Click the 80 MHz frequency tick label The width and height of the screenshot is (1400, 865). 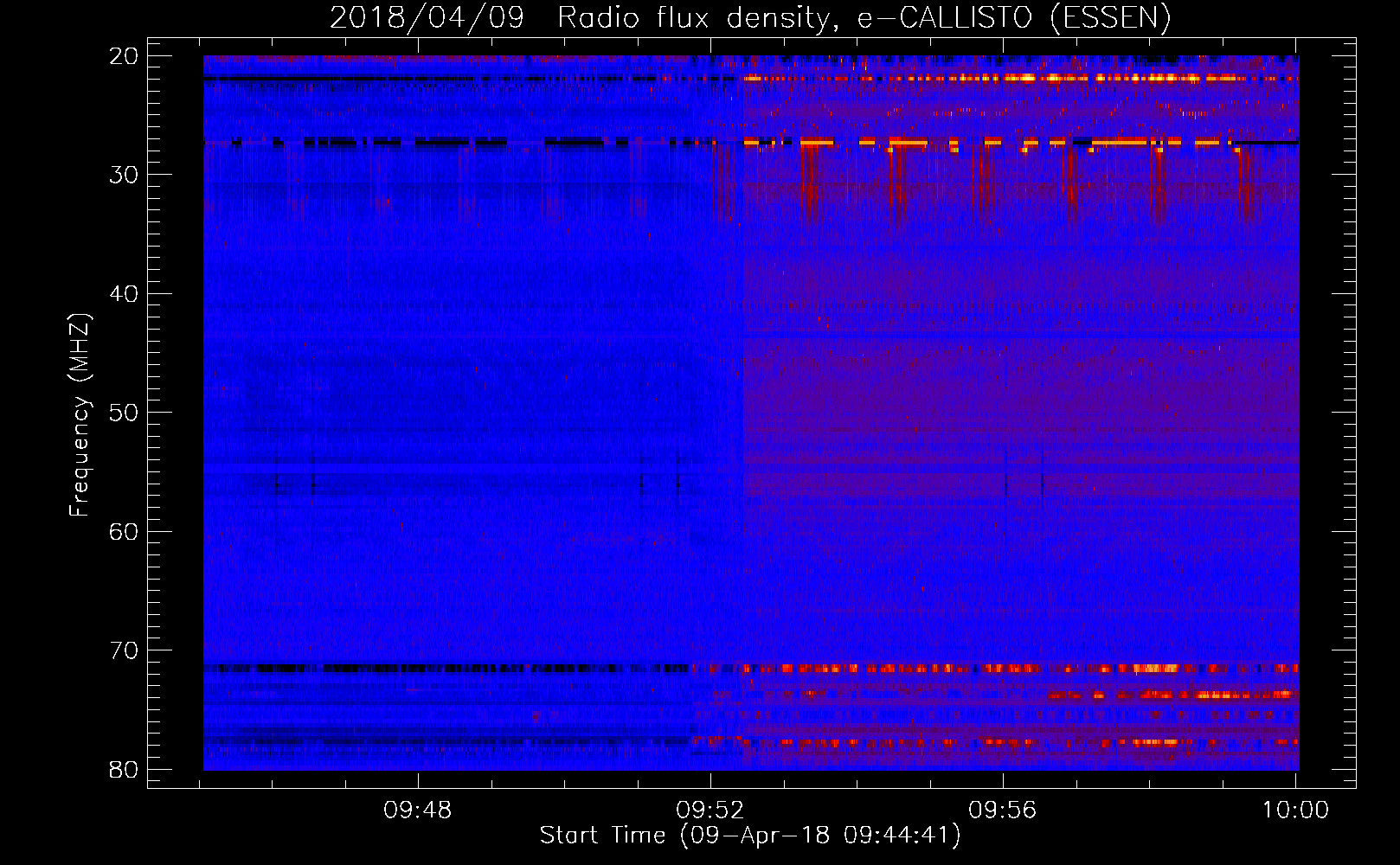pyautogui.click(x=124, y=770)
